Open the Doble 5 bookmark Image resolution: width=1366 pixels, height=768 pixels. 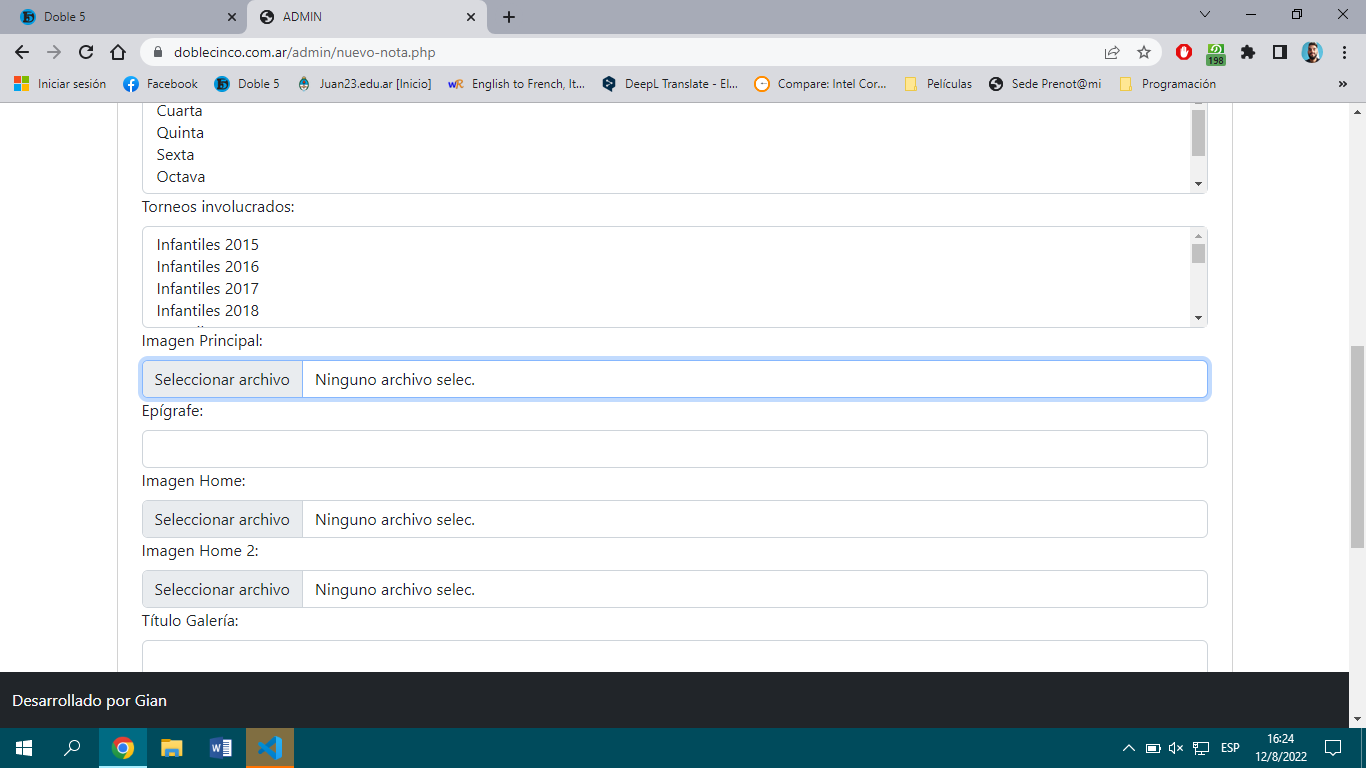247,84
